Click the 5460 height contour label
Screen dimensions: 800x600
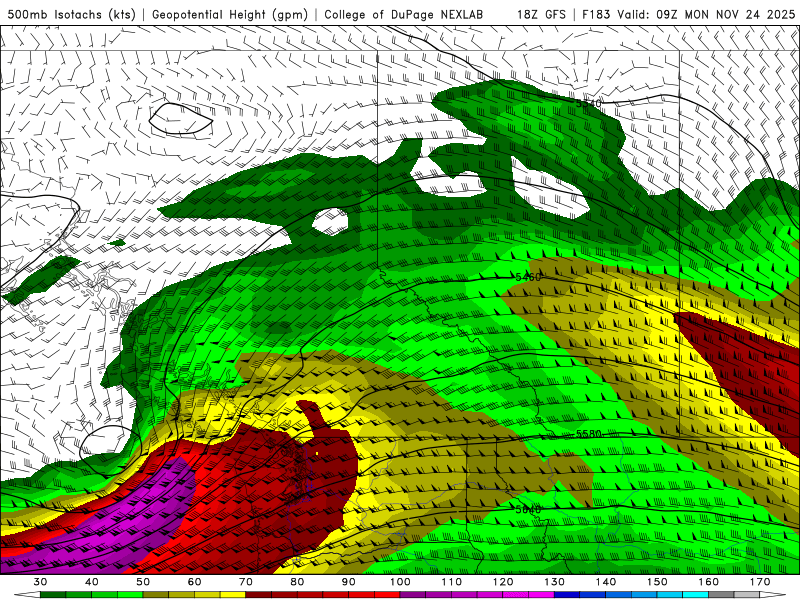pos(528,277)
